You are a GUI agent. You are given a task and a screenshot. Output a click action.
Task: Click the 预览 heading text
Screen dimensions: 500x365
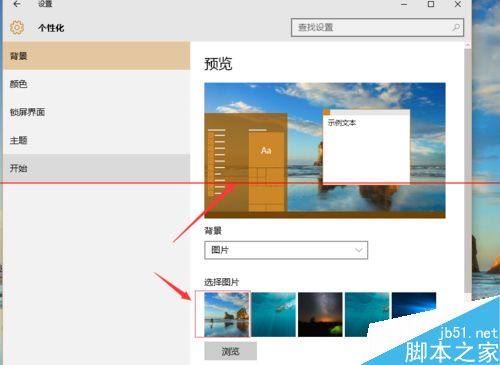(218, 63)
